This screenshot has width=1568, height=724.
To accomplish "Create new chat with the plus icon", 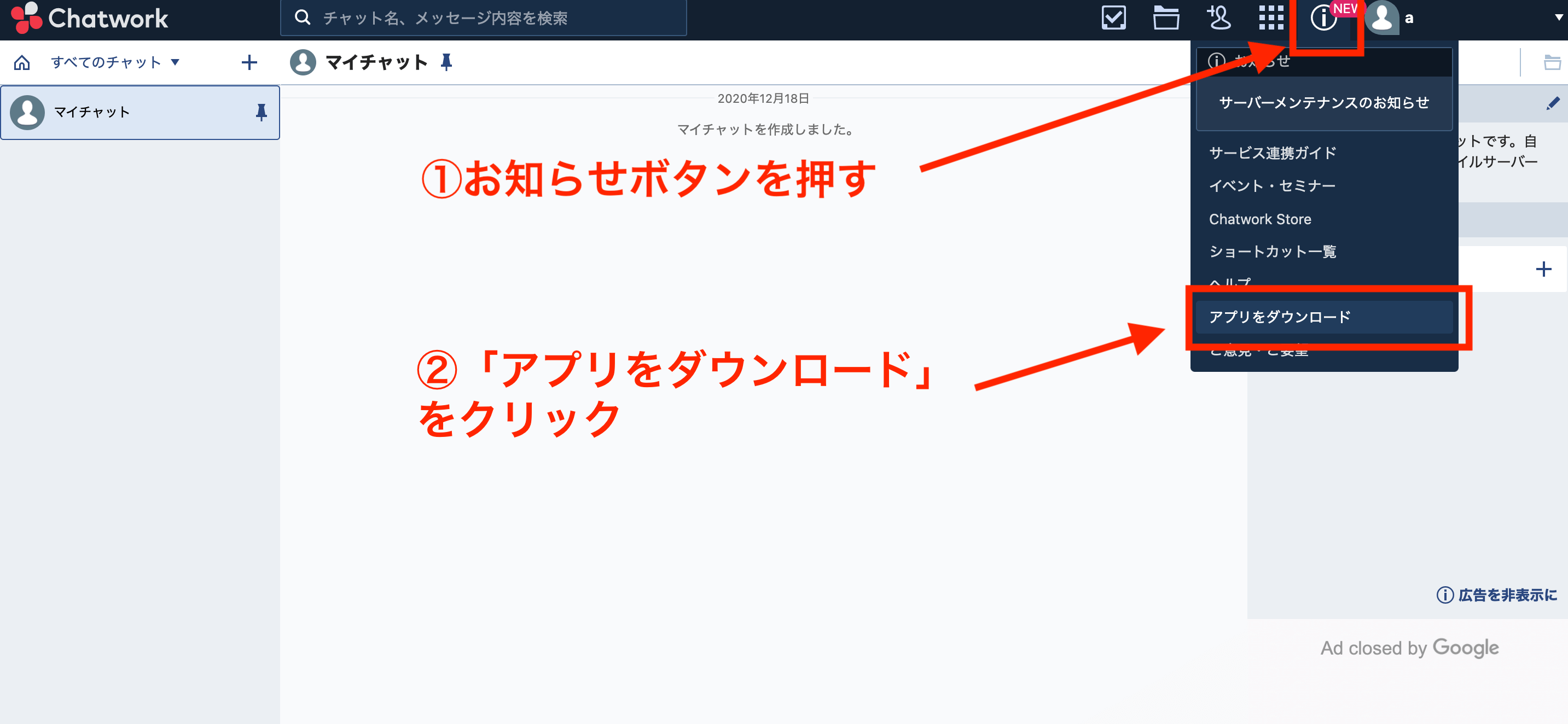I will point(249,62).
